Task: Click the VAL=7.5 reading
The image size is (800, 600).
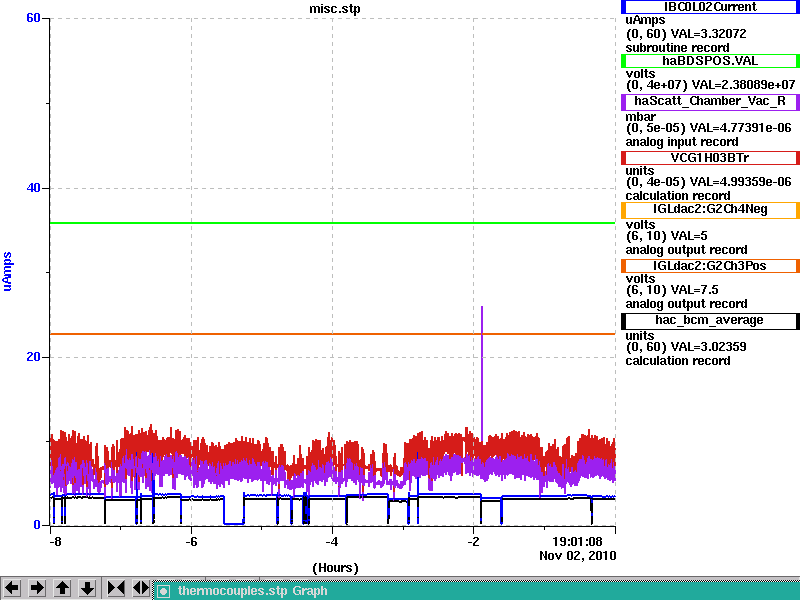Action: [x=694, y=290]
